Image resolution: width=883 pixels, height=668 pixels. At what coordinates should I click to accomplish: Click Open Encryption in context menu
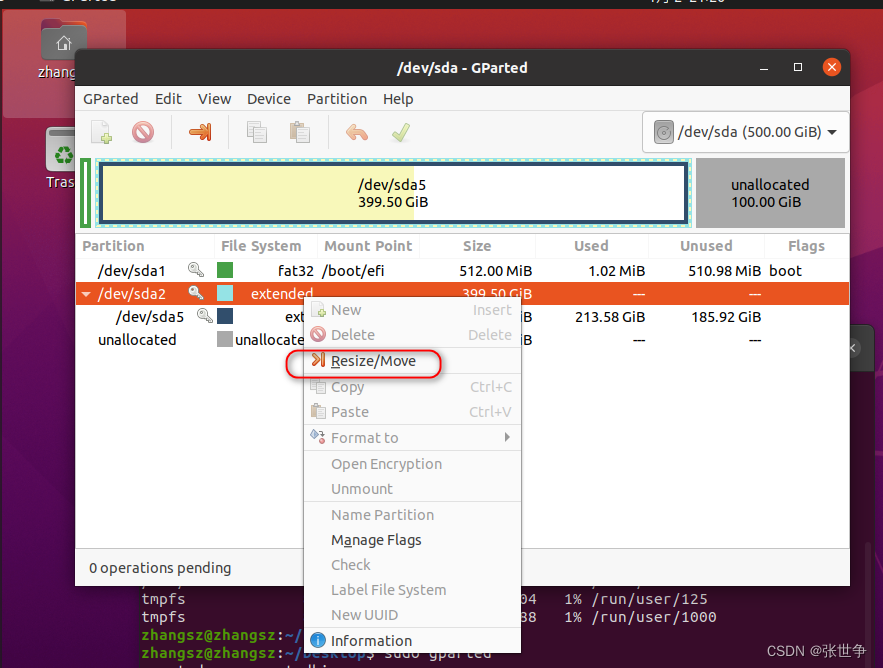412,464
